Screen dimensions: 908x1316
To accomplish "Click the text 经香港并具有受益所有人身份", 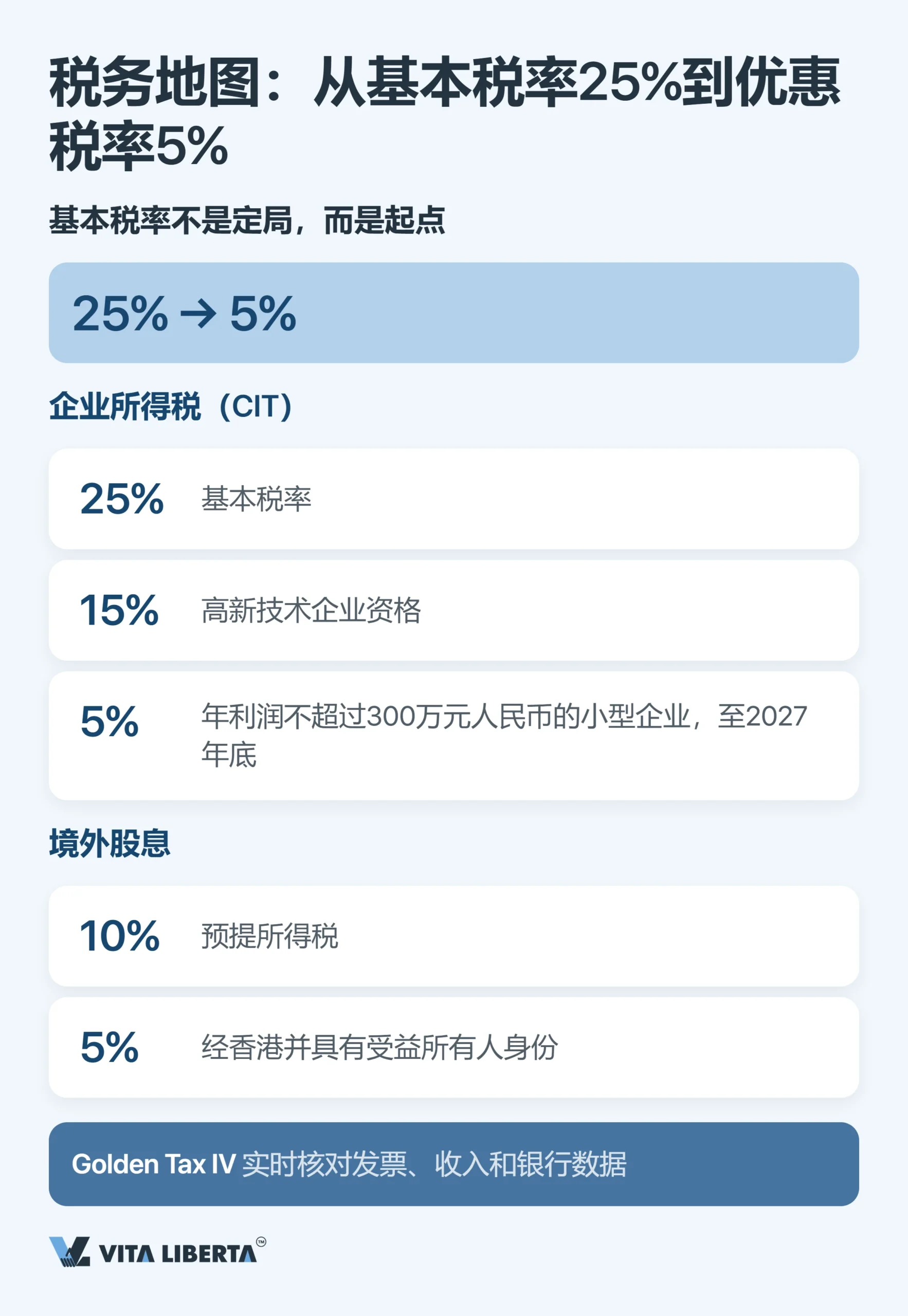I will (379, 1048).
